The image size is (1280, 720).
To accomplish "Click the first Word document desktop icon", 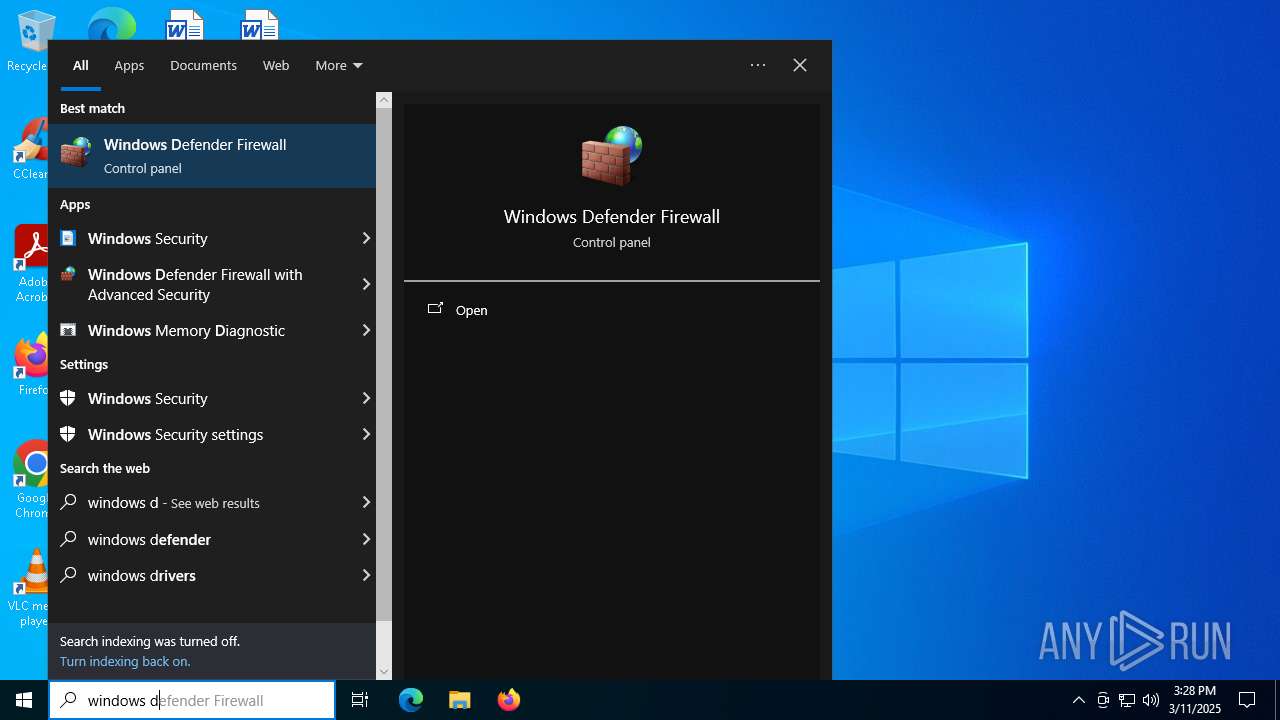I will pos(185,24).
